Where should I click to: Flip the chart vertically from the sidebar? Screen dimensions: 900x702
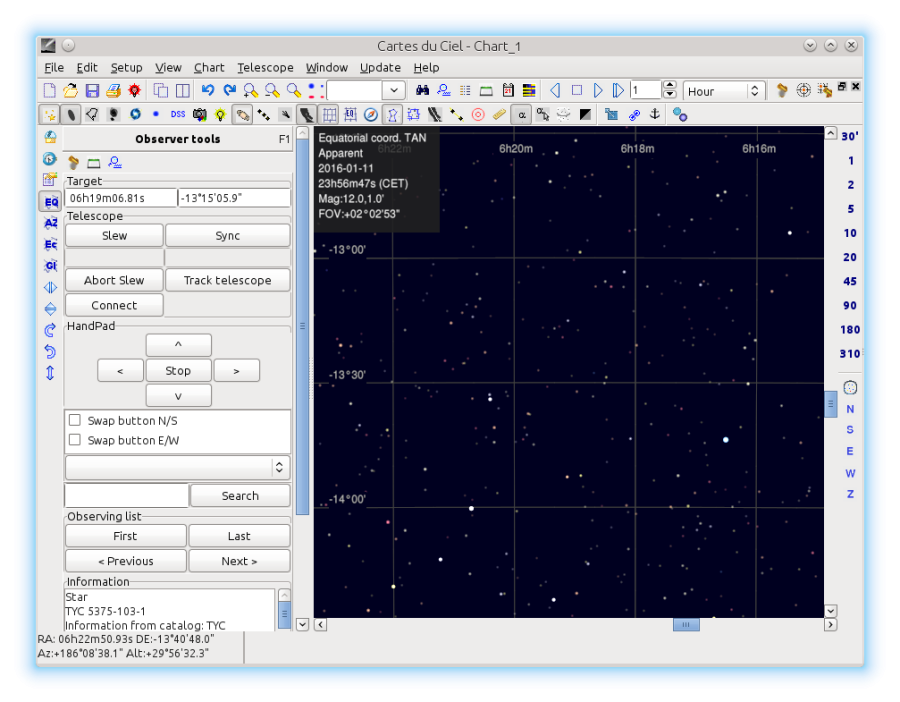click(x=51, y=309)
